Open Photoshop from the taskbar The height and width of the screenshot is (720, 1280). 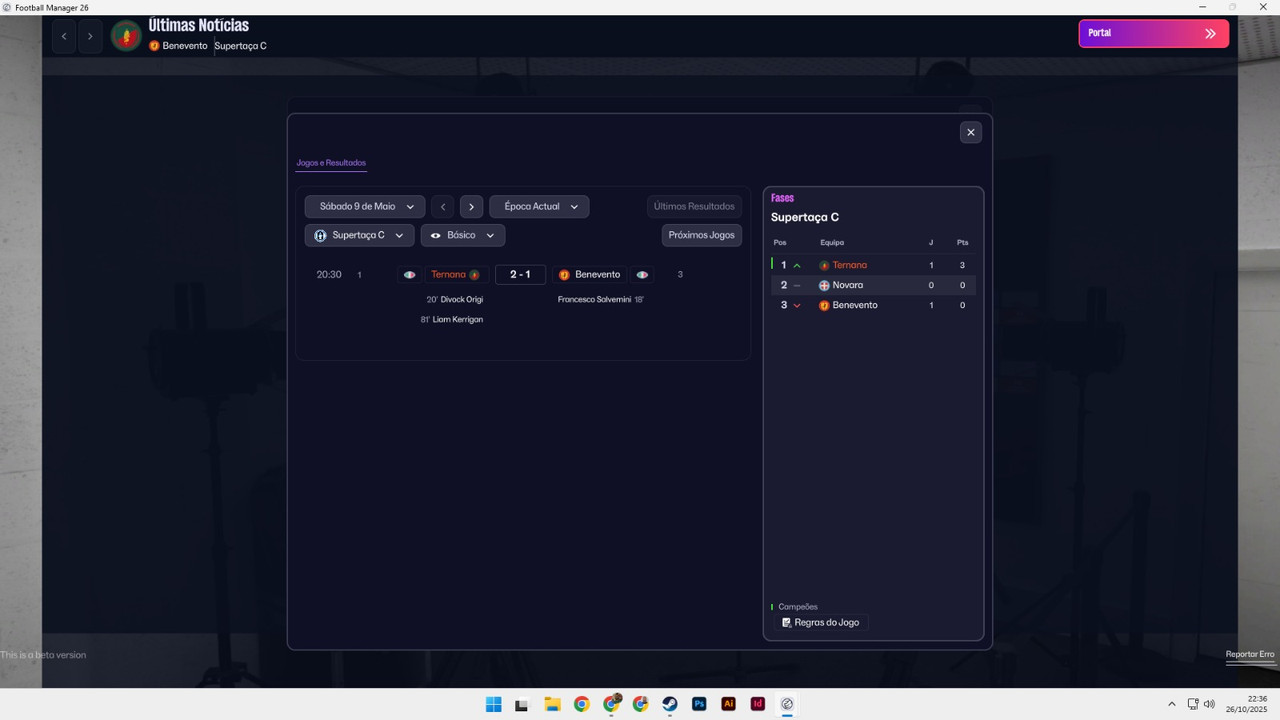(x=699, y=704)
